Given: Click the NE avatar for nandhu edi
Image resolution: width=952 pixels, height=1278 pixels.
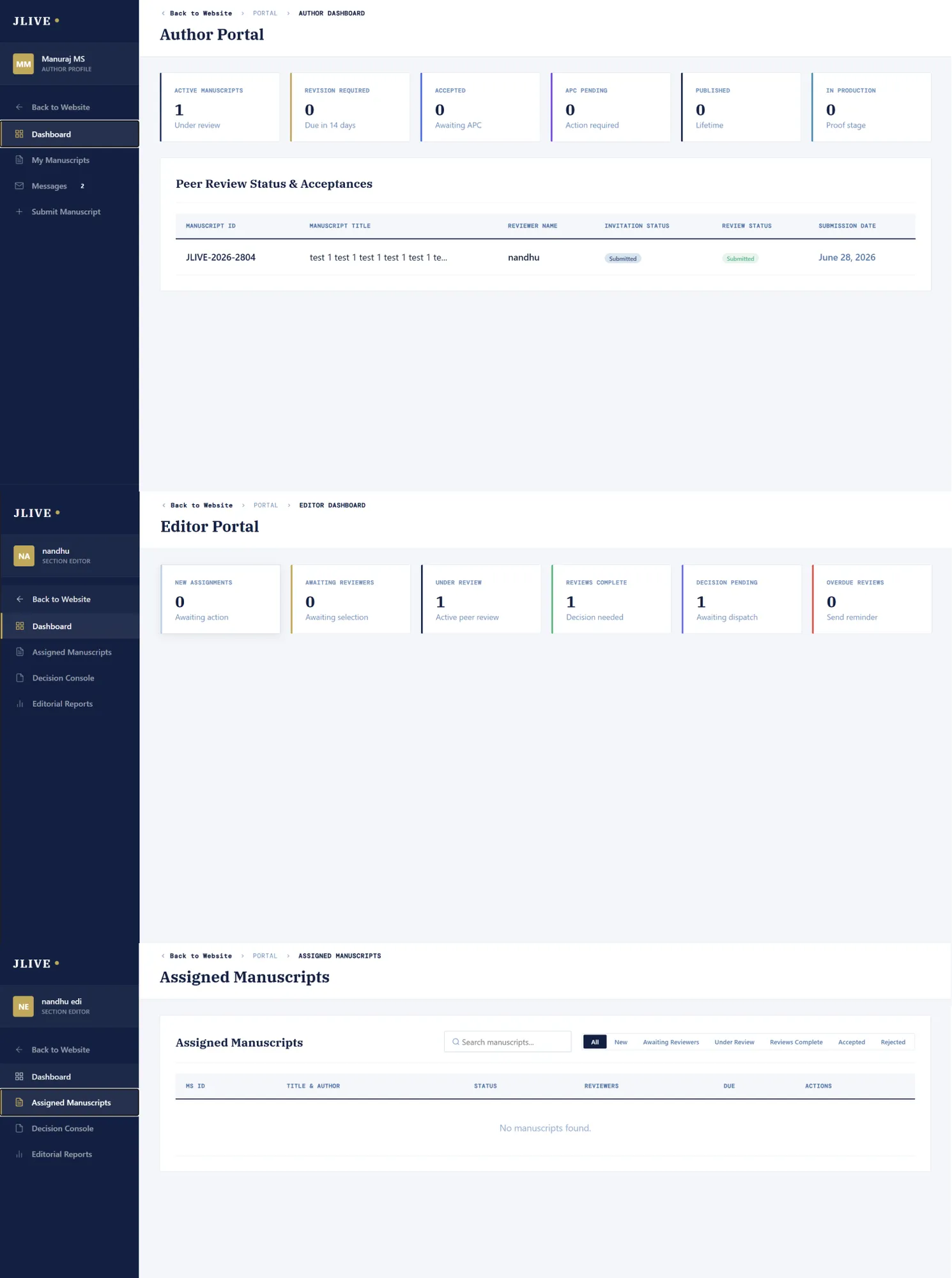Looking at the screenshot, I should coord(24,1006).
